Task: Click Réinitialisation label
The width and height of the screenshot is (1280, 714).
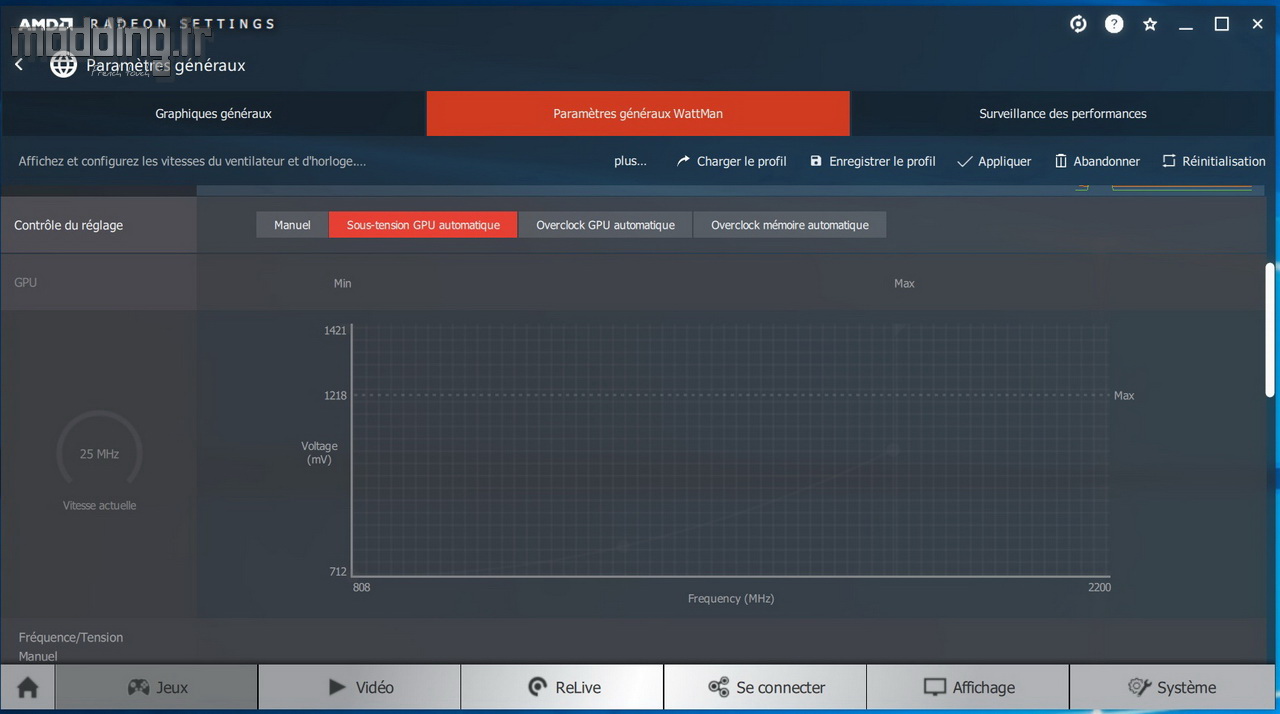Action: [x=1224, y=161]
